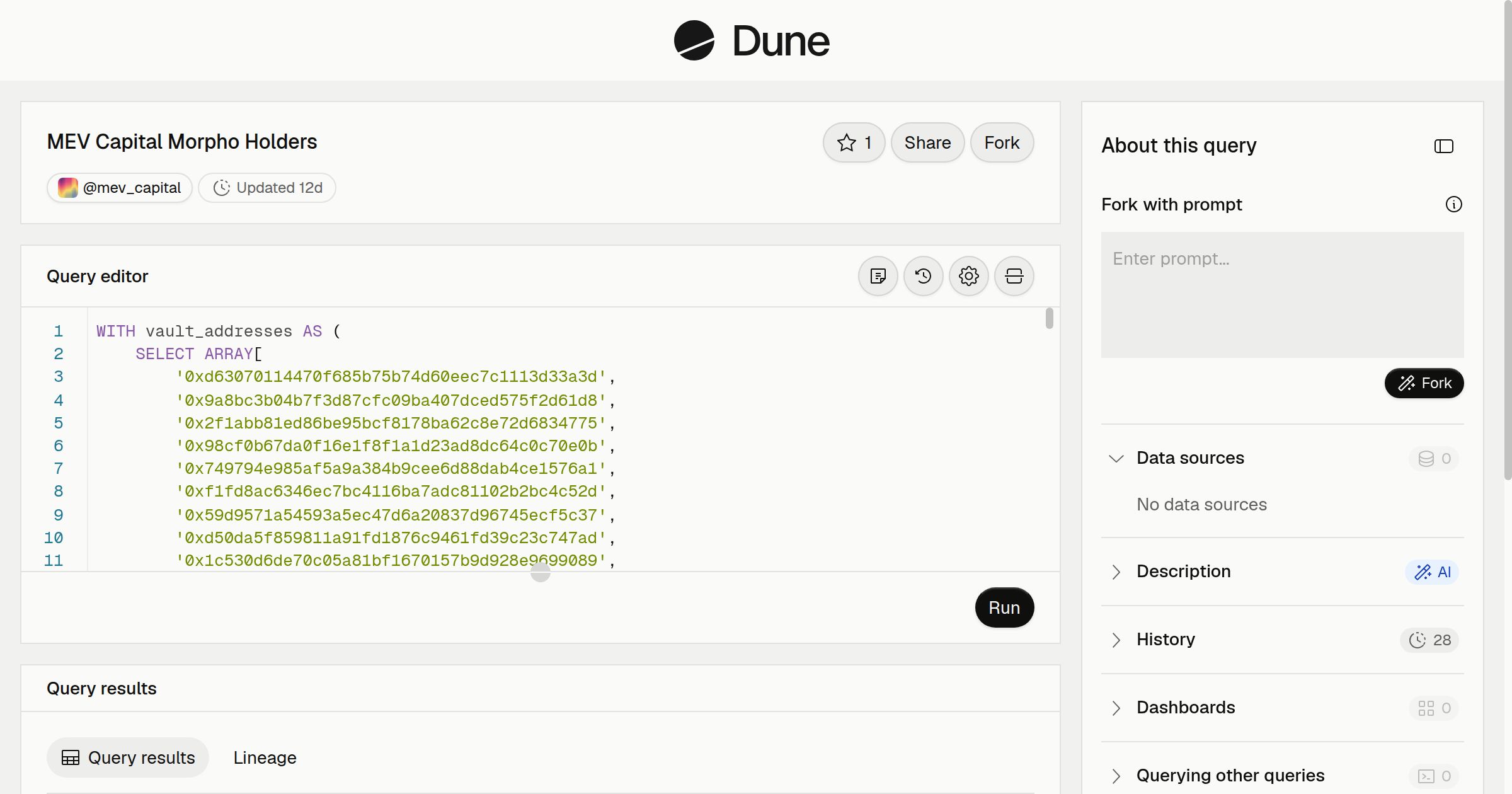This screenshot has width=1512, height=794.
Task: Click the mev_capital avatar image
Action: (x=68, y=188)
